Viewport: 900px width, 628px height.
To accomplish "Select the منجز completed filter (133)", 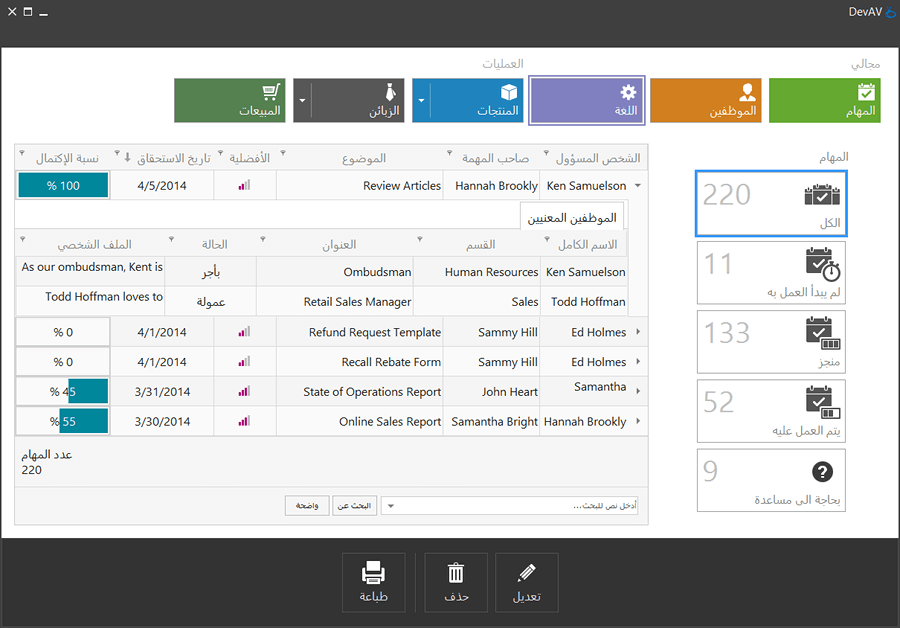I will 771,341.
